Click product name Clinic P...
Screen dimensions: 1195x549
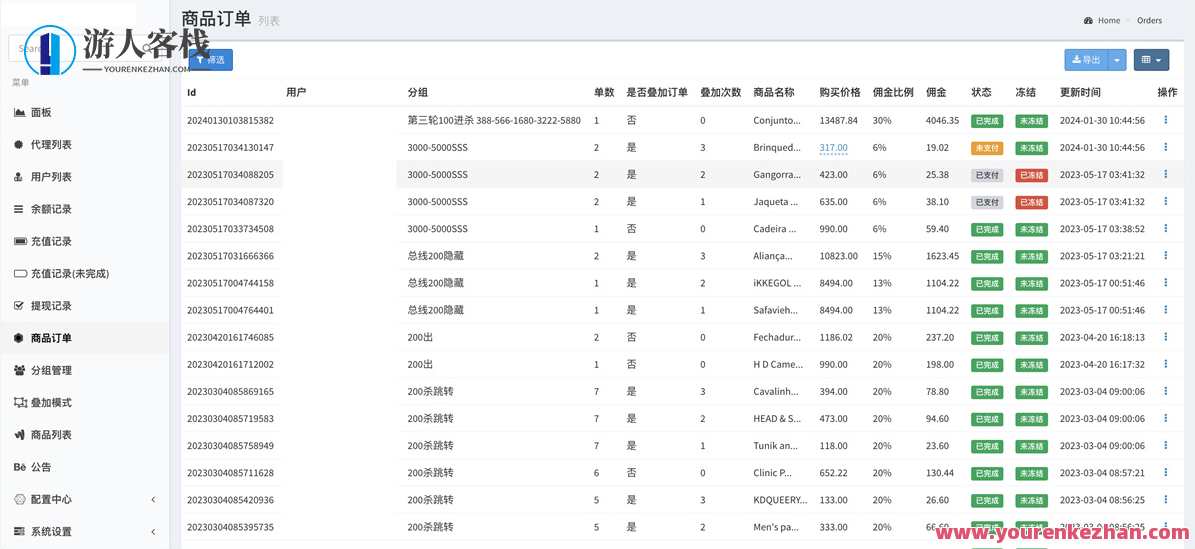(772, 473)
